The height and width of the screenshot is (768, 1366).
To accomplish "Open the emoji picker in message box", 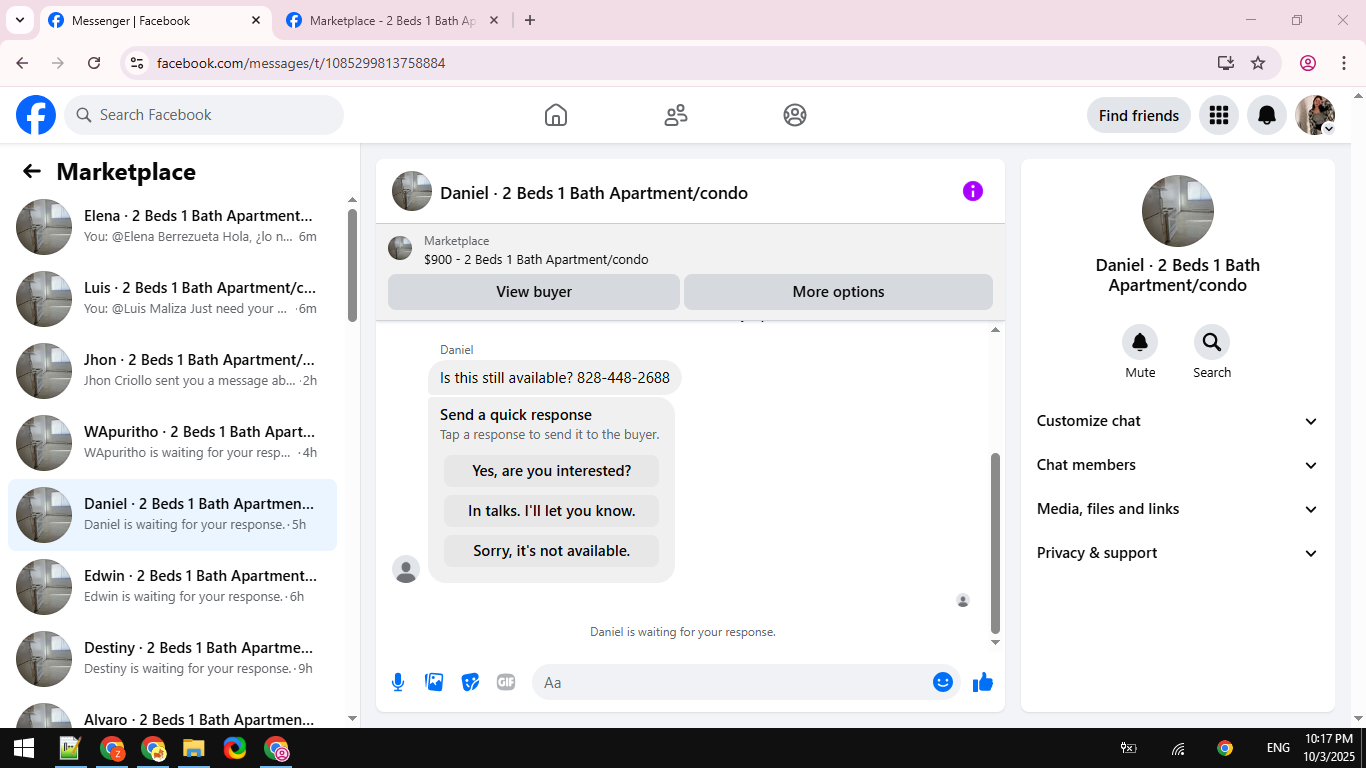I will tap(943, 682).
